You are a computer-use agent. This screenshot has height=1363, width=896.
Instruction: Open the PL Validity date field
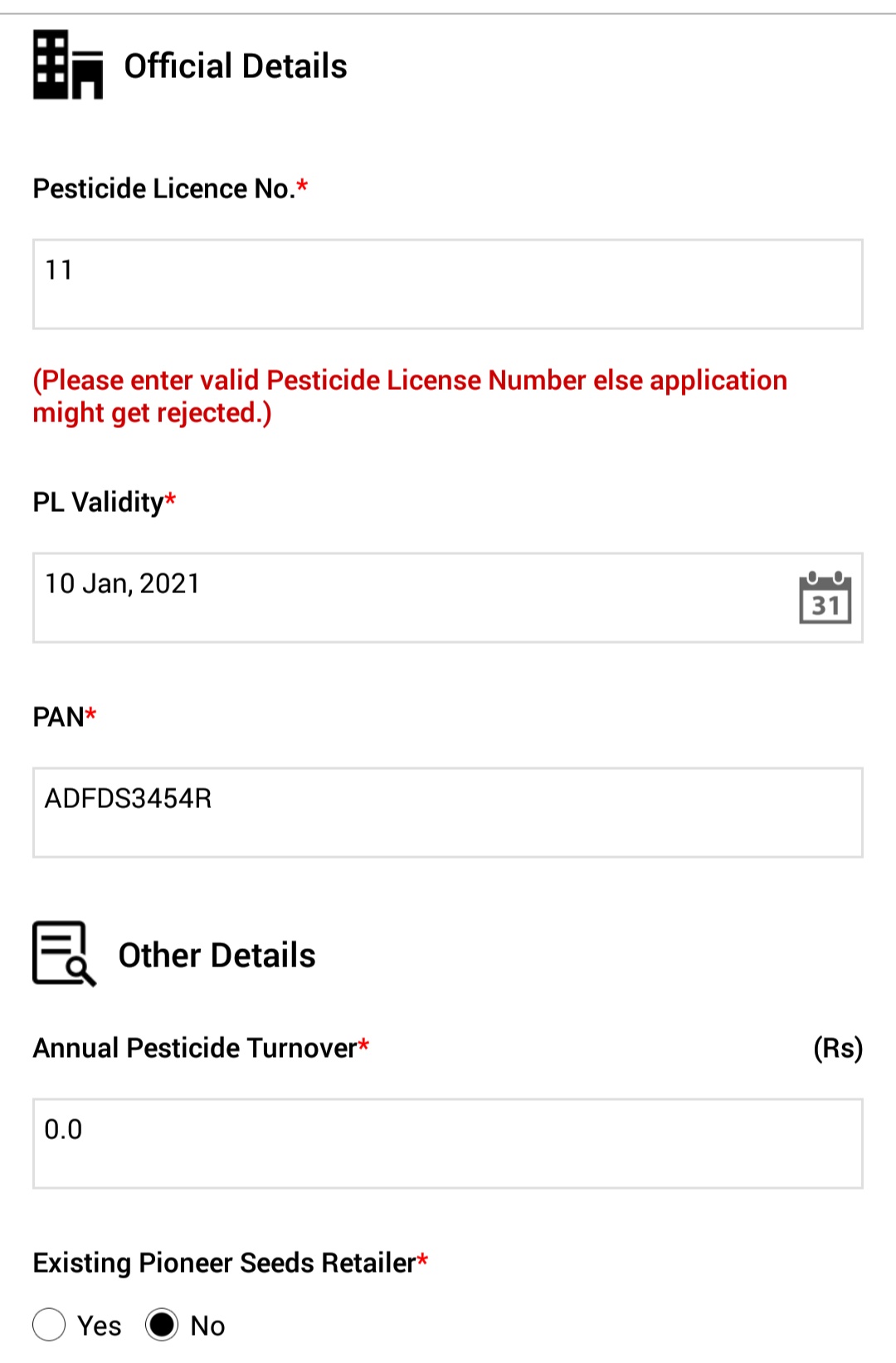click(448, 598)
